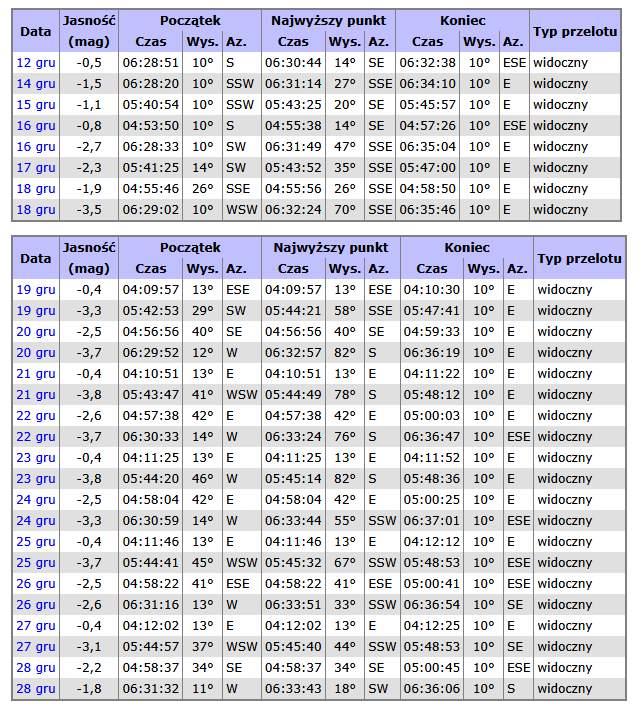The height and width of the screenshot is (722, 641).
Task: Click the Najwyższy punkt header in second table
Action: tap(329, 247)
